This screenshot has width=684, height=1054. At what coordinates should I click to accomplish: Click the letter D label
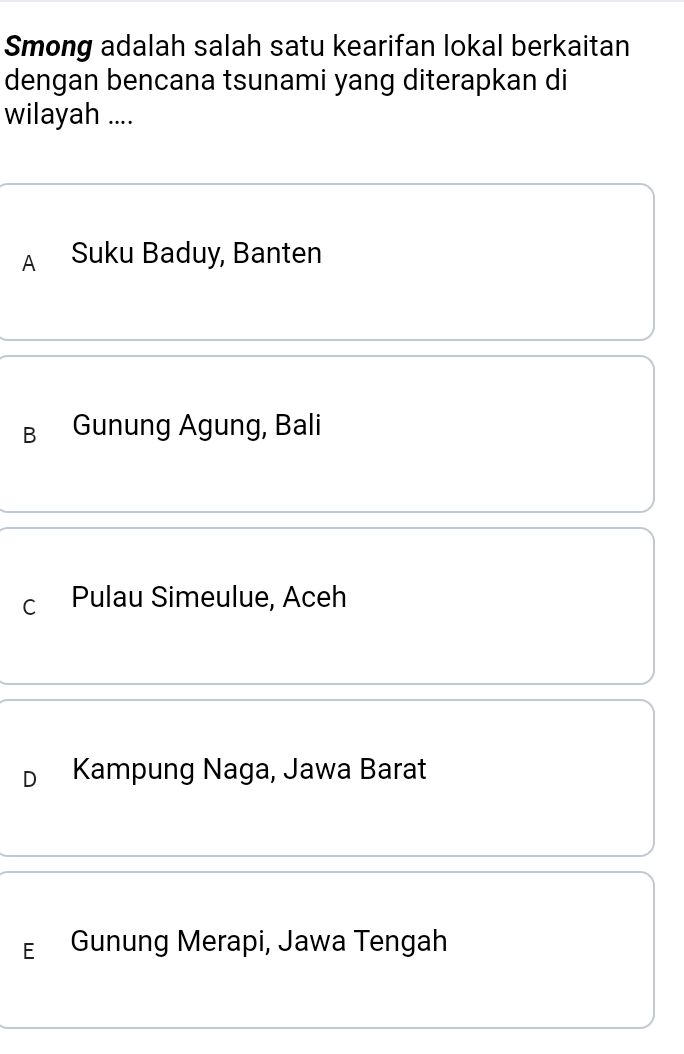(28, 780)
